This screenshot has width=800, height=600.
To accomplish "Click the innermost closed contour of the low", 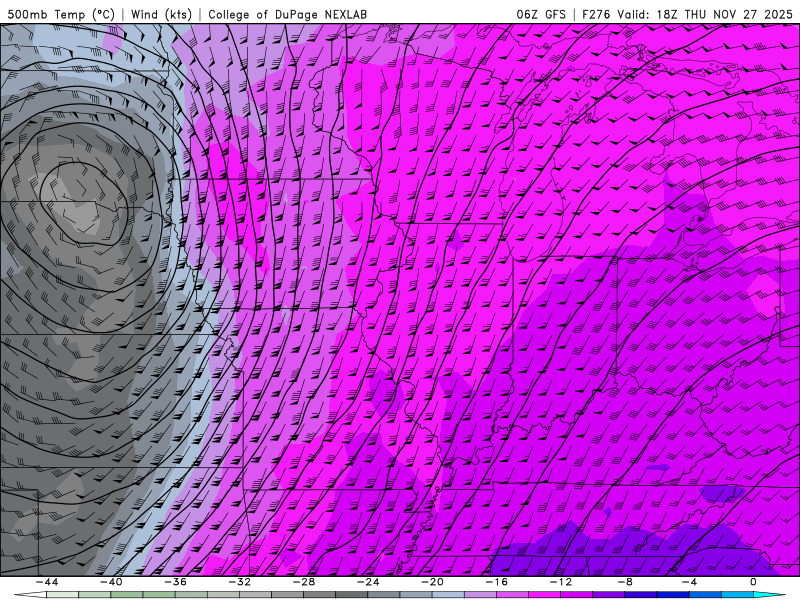I will pos(83,204).
